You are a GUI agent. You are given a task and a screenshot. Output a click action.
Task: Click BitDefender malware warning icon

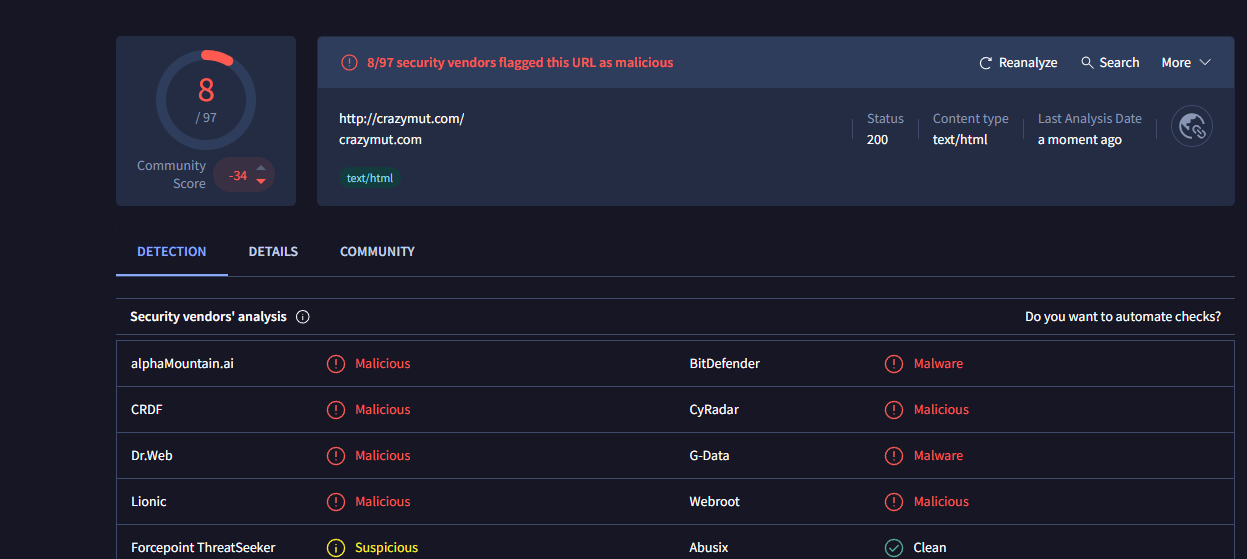(894, 364)
